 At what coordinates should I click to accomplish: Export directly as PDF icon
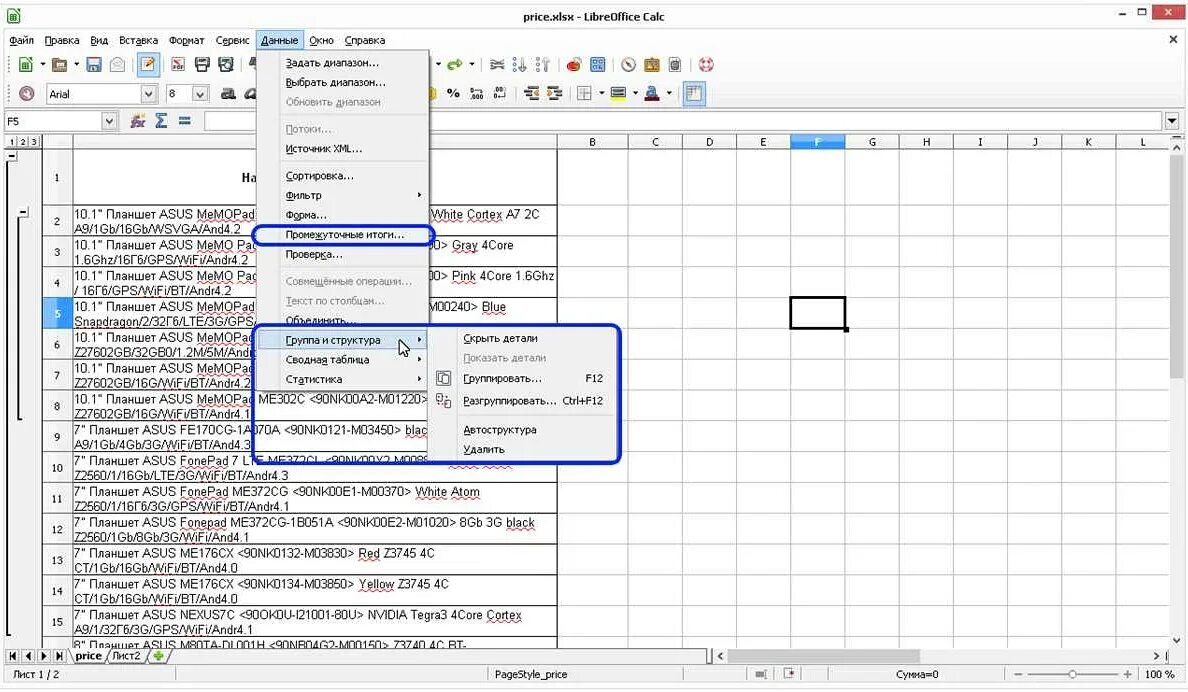click(x=177, y=65)
